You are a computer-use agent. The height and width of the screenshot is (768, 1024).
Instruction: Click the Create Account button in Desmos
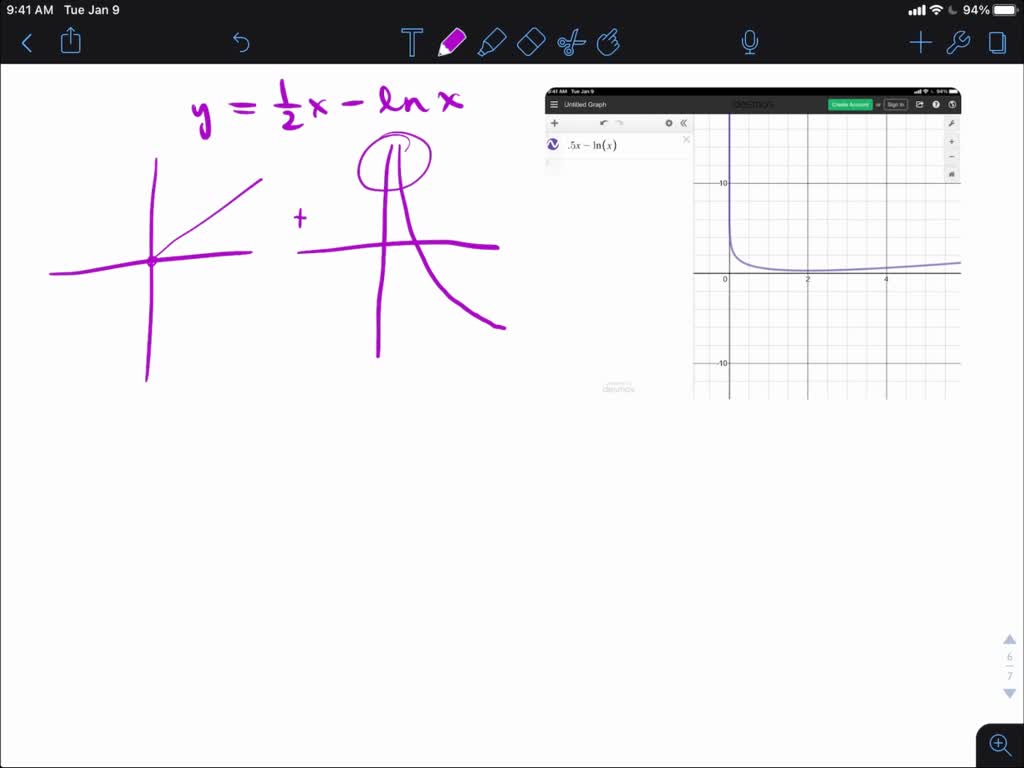(849, 104)
